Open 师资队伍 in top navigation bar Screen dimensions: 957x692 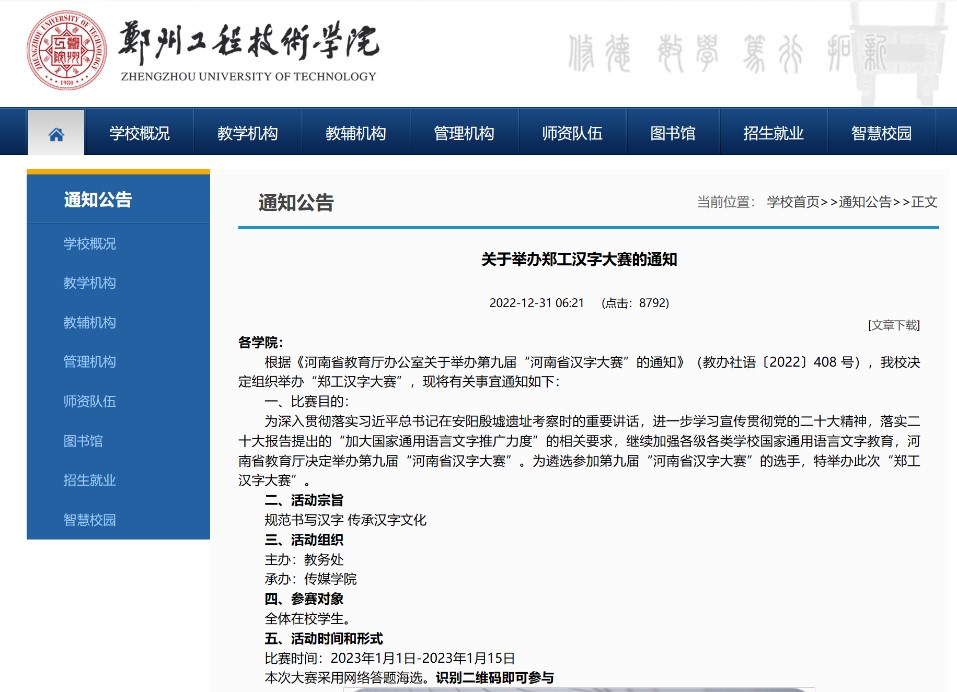tap(572, 133)
